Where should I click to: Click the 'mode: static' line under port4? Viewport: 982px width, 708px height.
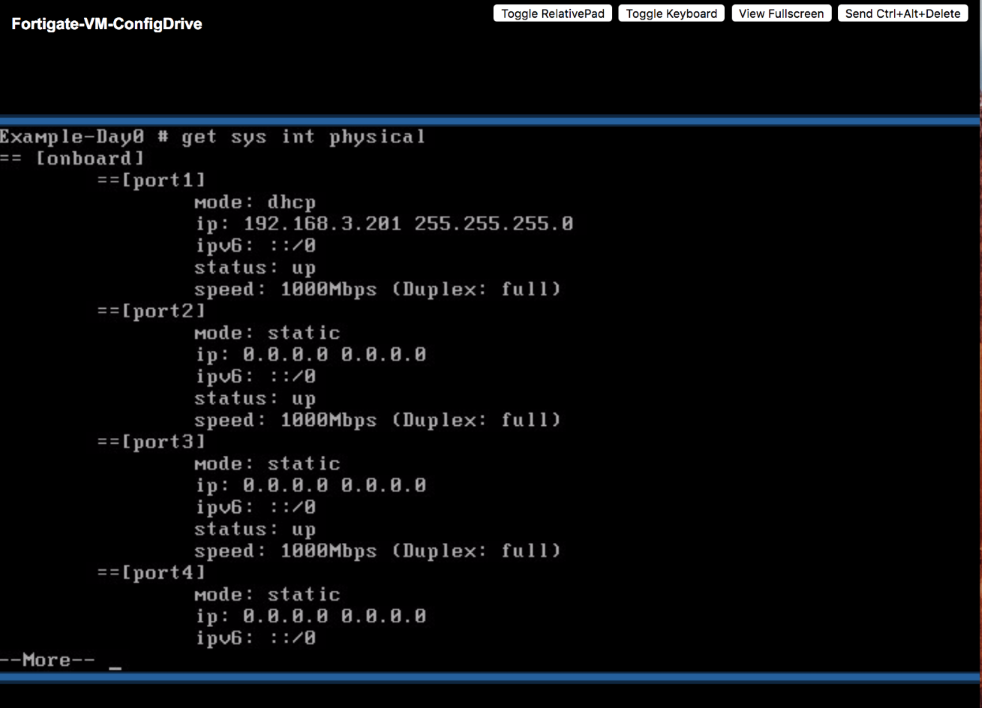[267, 594]
